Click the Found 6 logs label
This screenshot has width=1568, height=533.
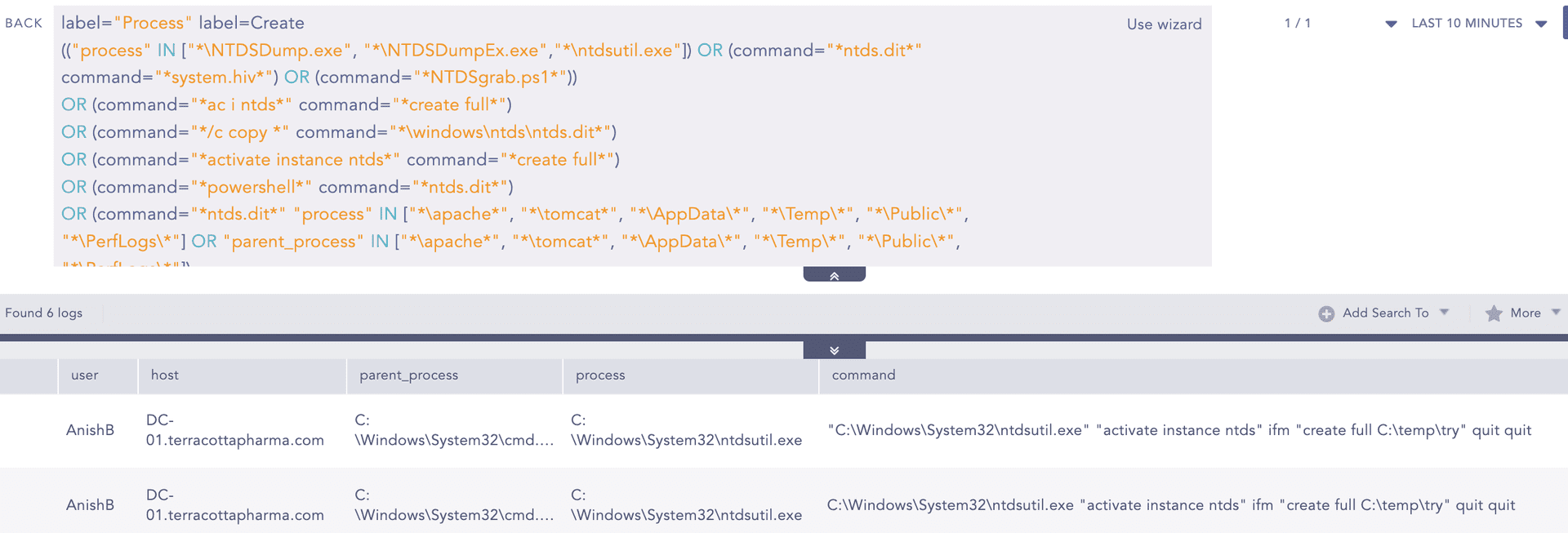pos(44,313)
